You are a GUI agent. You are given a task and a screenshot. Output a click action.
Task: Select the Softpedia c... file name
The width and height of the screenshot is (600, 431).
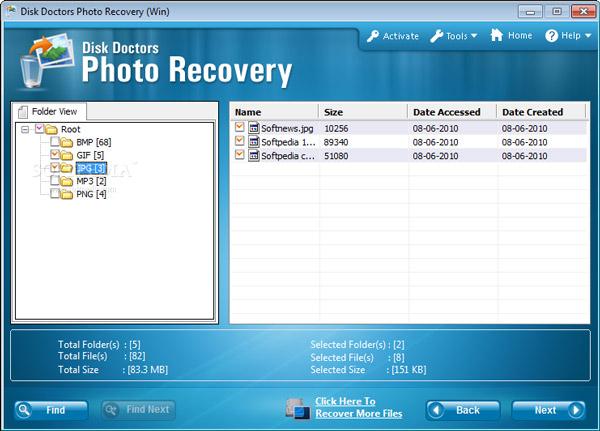point(288,156)
